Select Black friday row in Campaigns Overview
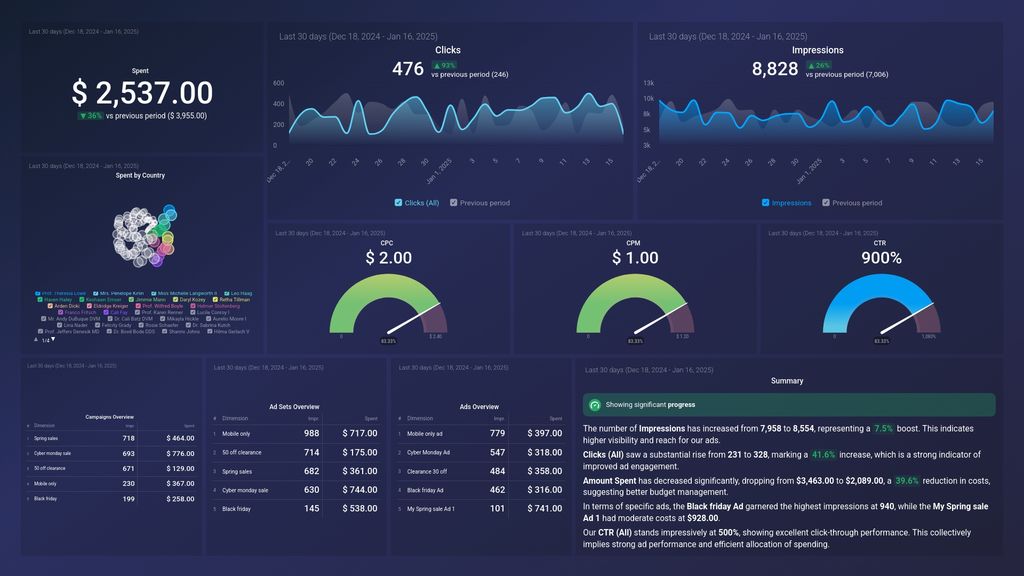The height and width of the screenshot is (576, 1024). (x=110, y=498)
